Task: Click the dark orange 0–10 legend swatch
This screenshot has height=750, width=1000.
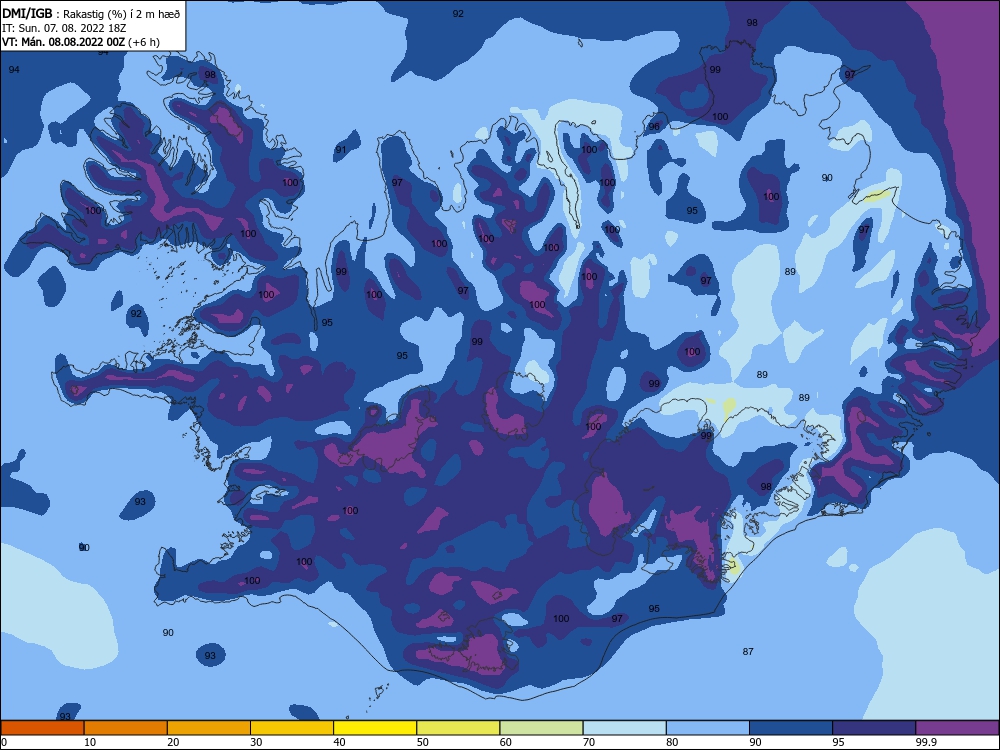Action: (42, 728)
